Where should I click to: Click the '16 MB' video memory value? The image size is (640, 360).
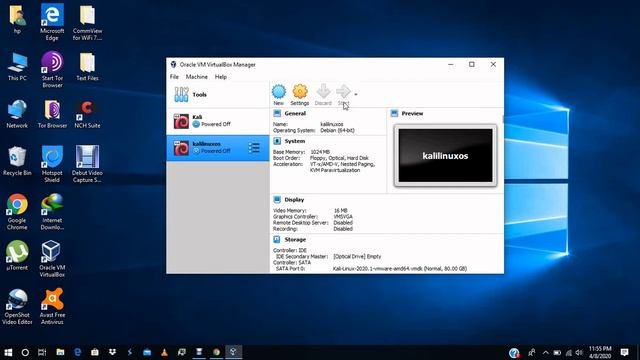point(340,211)
